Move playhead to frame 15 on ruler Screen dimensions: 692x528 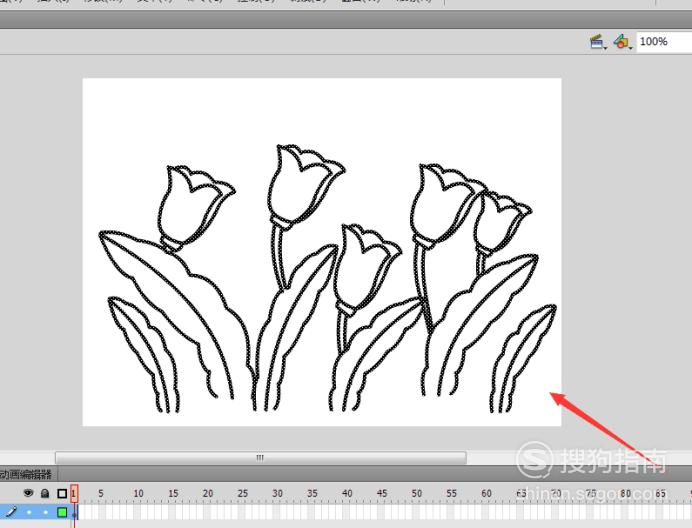coord(173,493)
